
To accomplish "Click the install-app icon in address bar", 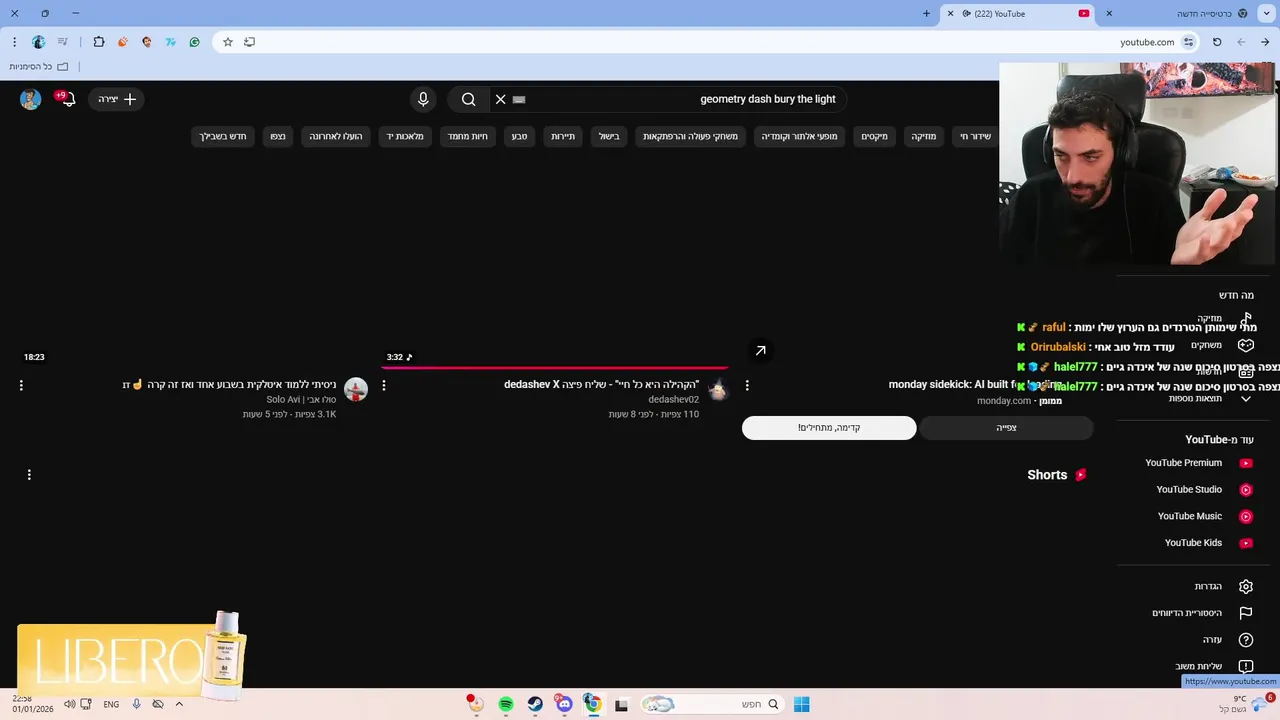I will coord(250,42).
